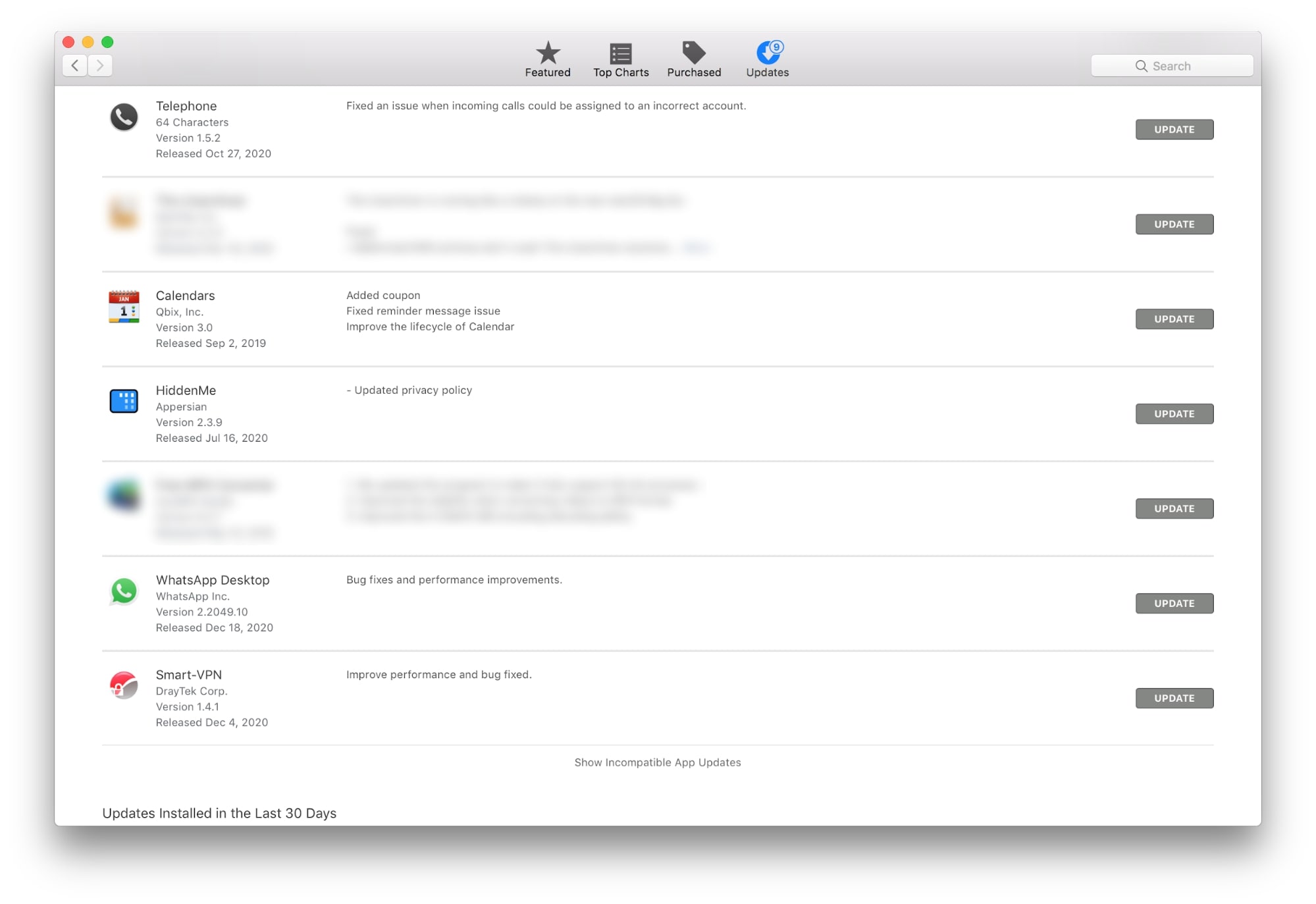Update the Telephone app
The width and height of the screenshot is (1316, 904).
point(1174,130)
